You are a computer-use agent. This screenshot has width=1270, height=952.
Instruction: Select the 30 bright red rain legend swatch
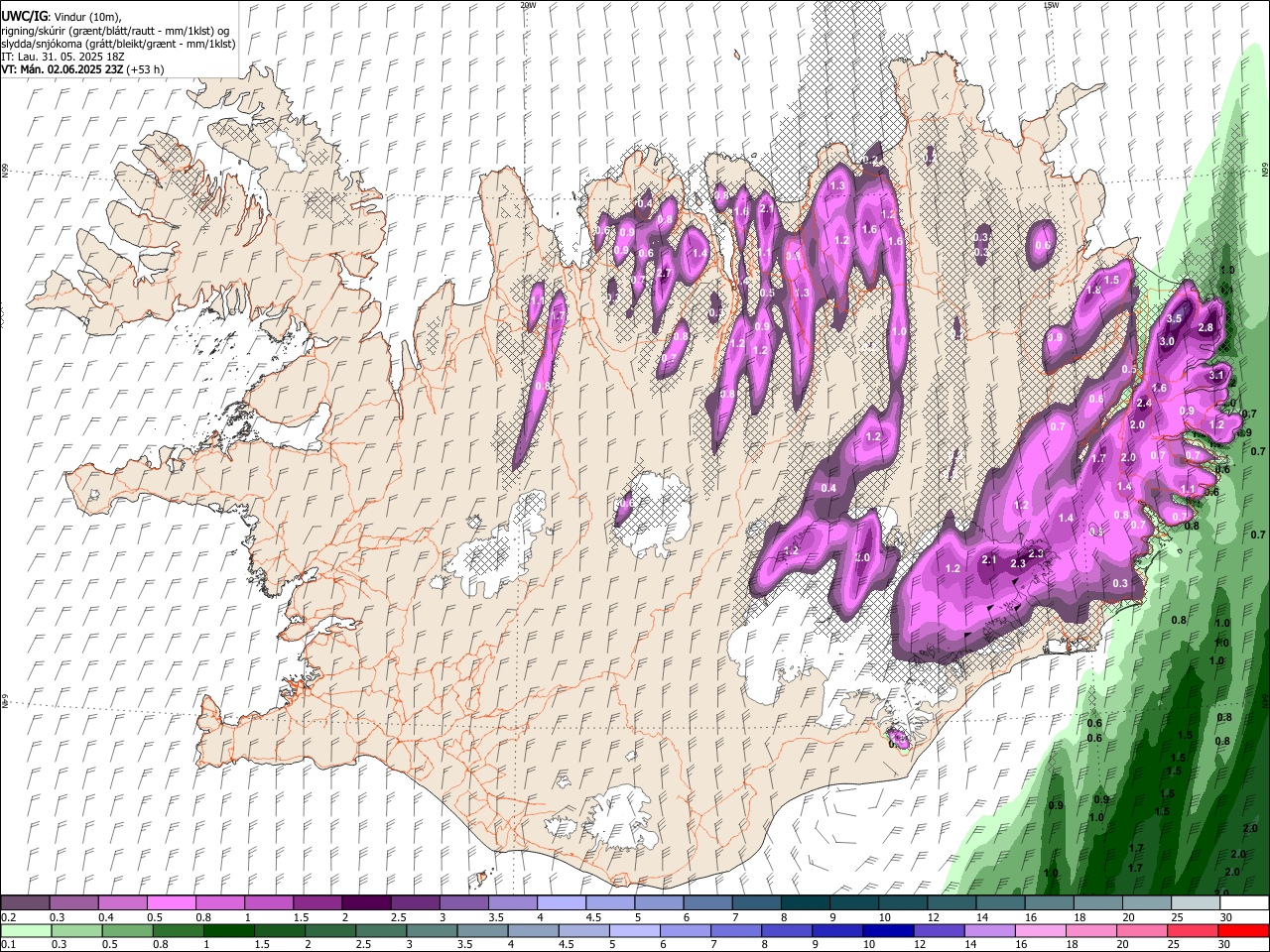pyautogui.click(x=1242, y=931)
